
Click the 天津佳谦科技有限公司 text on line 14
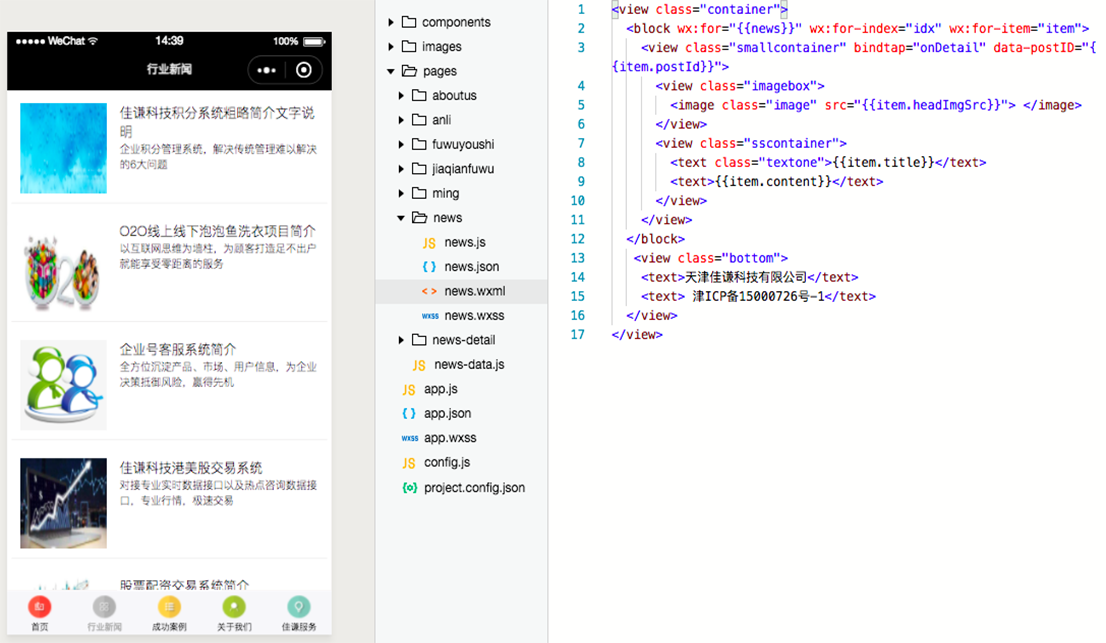[746, 277]
